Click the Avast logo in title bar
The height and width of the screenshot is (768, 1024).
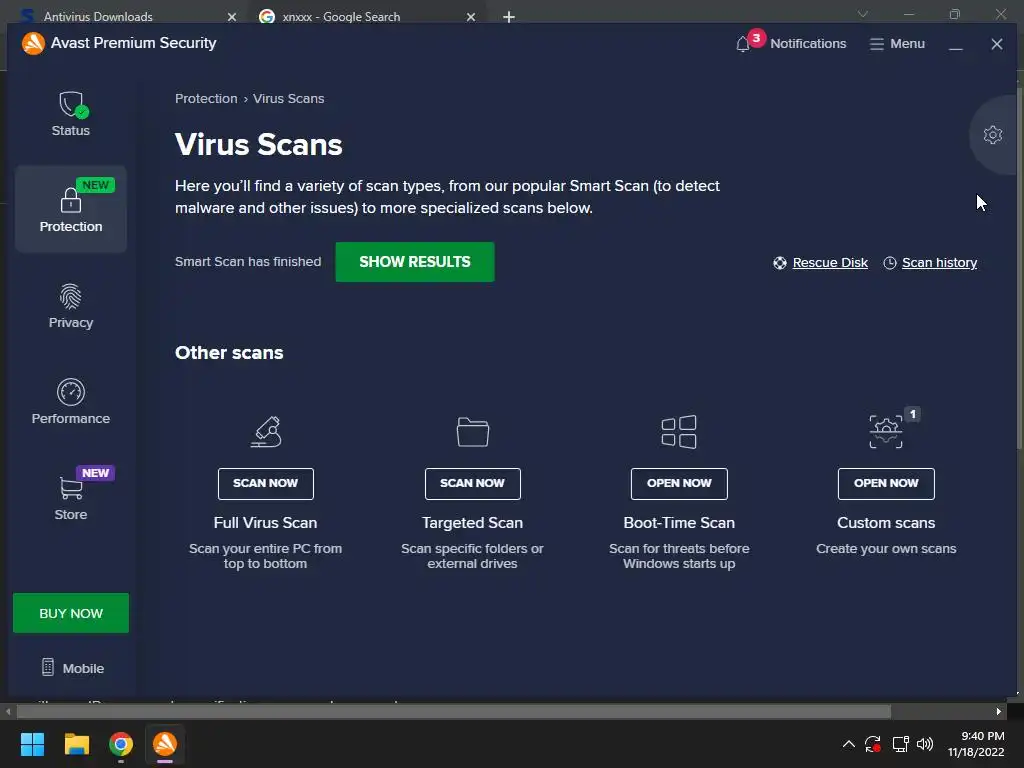coord(33,43)
